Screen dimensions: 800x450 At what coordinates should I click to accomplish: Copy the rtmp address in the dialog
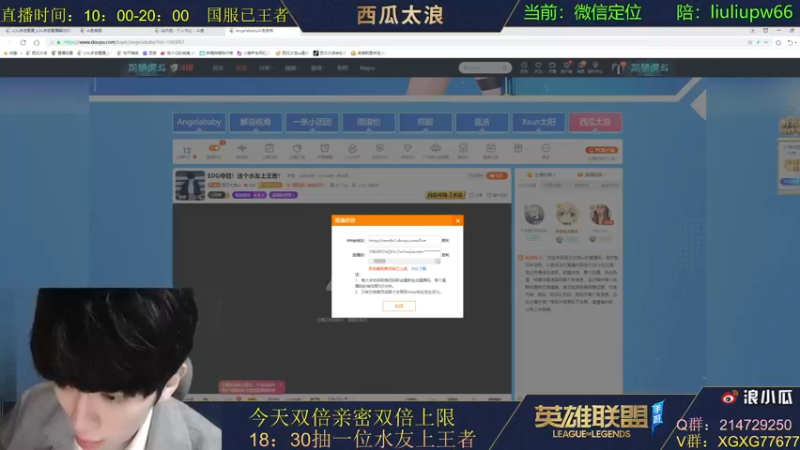pos(445,240)
